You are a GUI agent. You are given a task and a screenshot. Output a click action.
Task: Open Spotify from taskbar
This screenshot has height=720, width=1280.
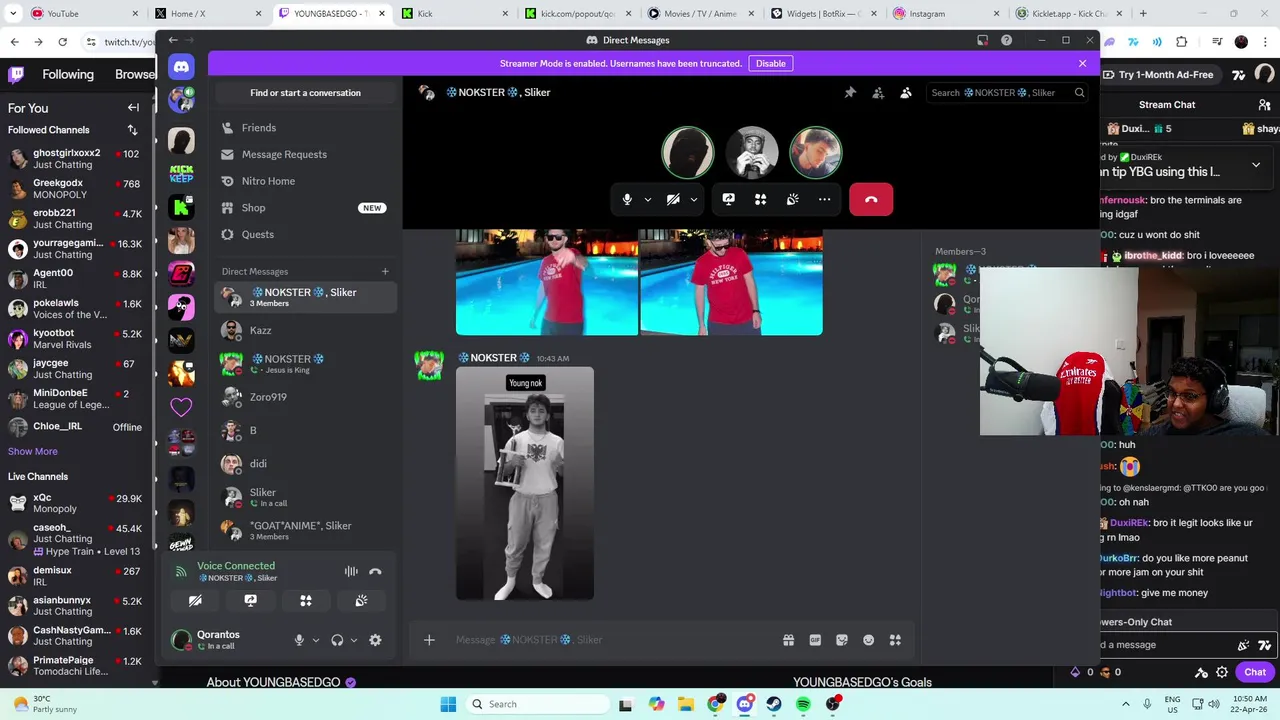(x=803, y=704)
